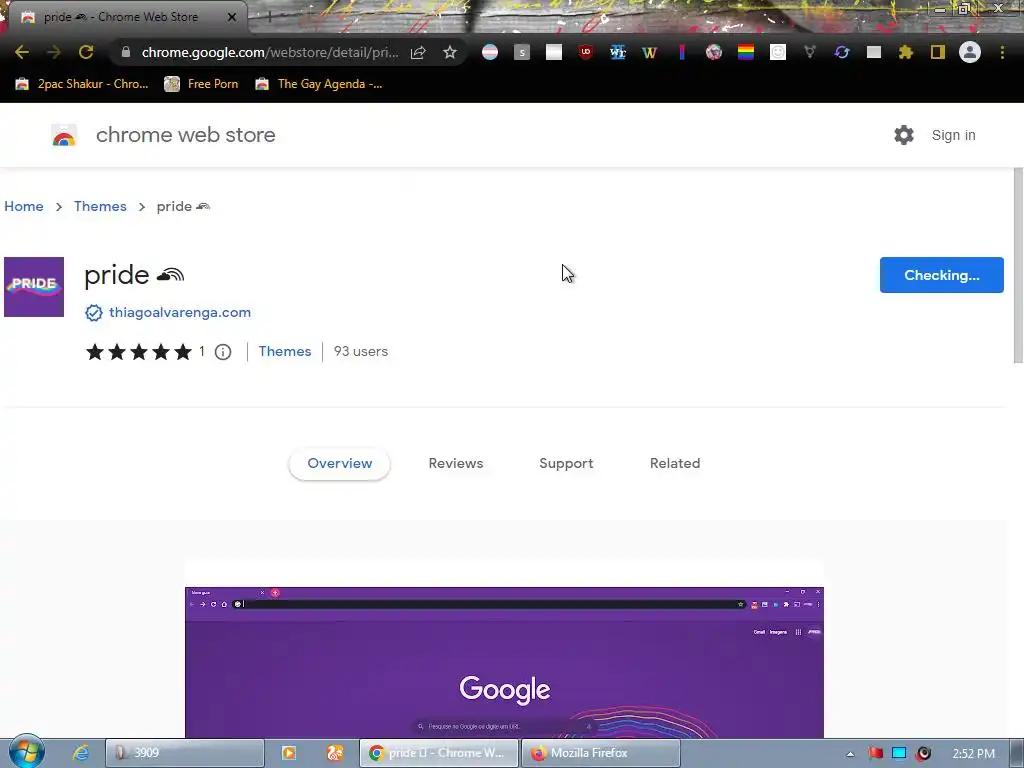Open the smiley face extension icon
Image resolution: width=1024 pixels, height=768 pixels.
(778, 52)
